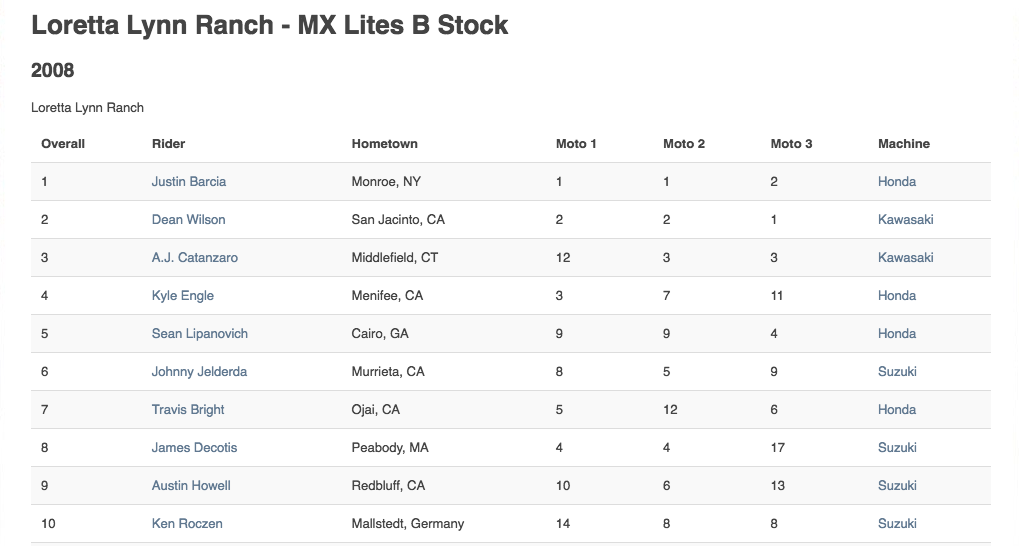View Travis Bright rider profile
Image resolution: width=1019 pixels, height=546 pixels.
click(188, 410)
